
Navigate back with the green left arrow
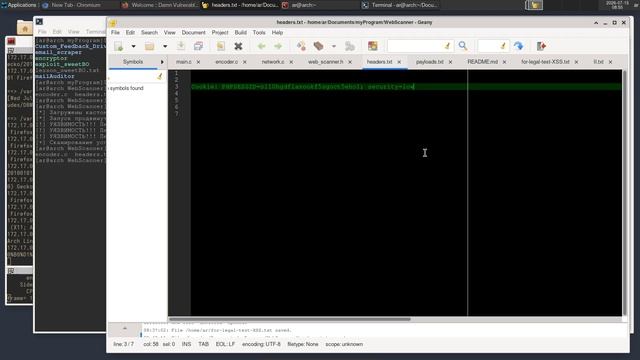(x=262, y=46)
